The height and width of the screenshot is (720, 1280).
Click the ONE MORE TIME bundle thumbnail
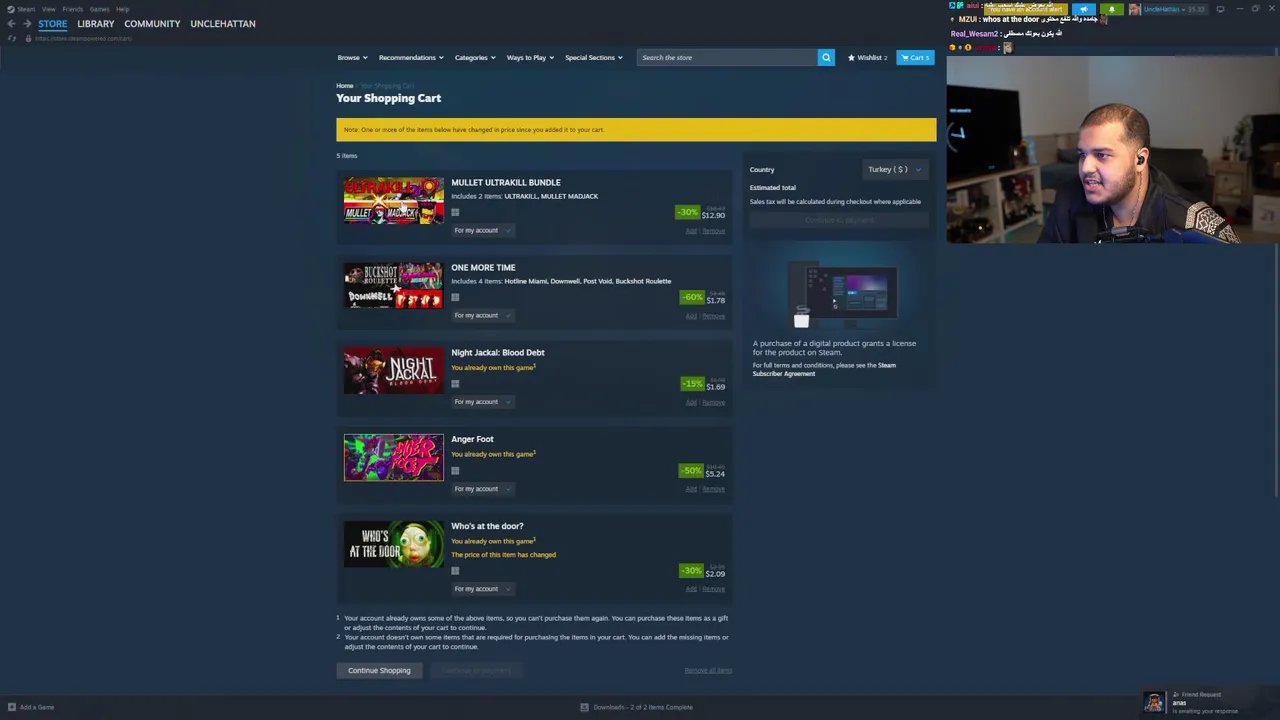pyautogui.click(x=394, y=286)
